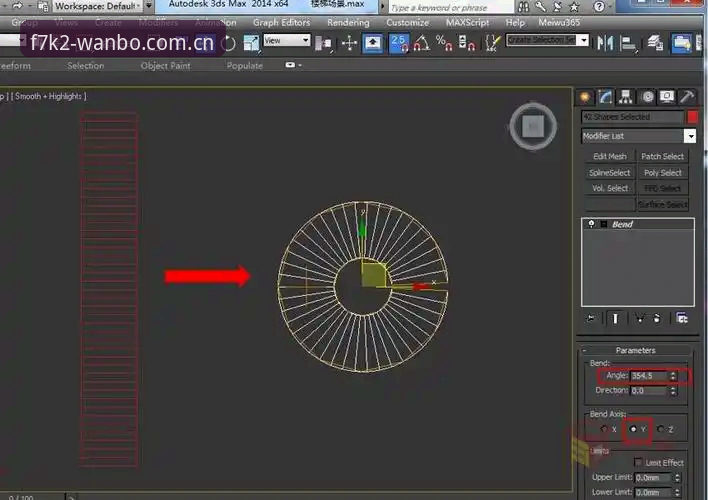Open the Create command panel tab

click(x=585, y=97)
